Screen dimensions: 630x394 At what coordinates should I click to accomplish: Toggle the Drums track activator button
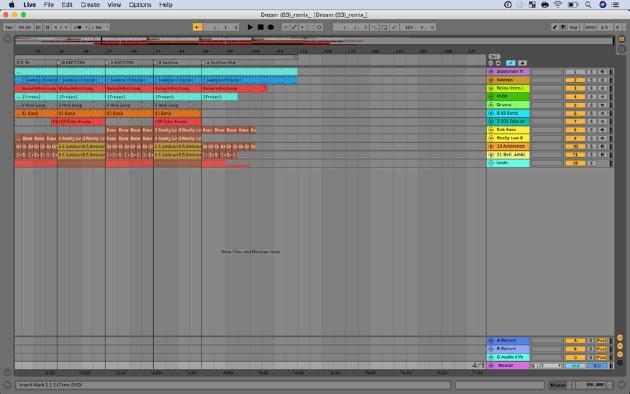[x=575, y=105]
